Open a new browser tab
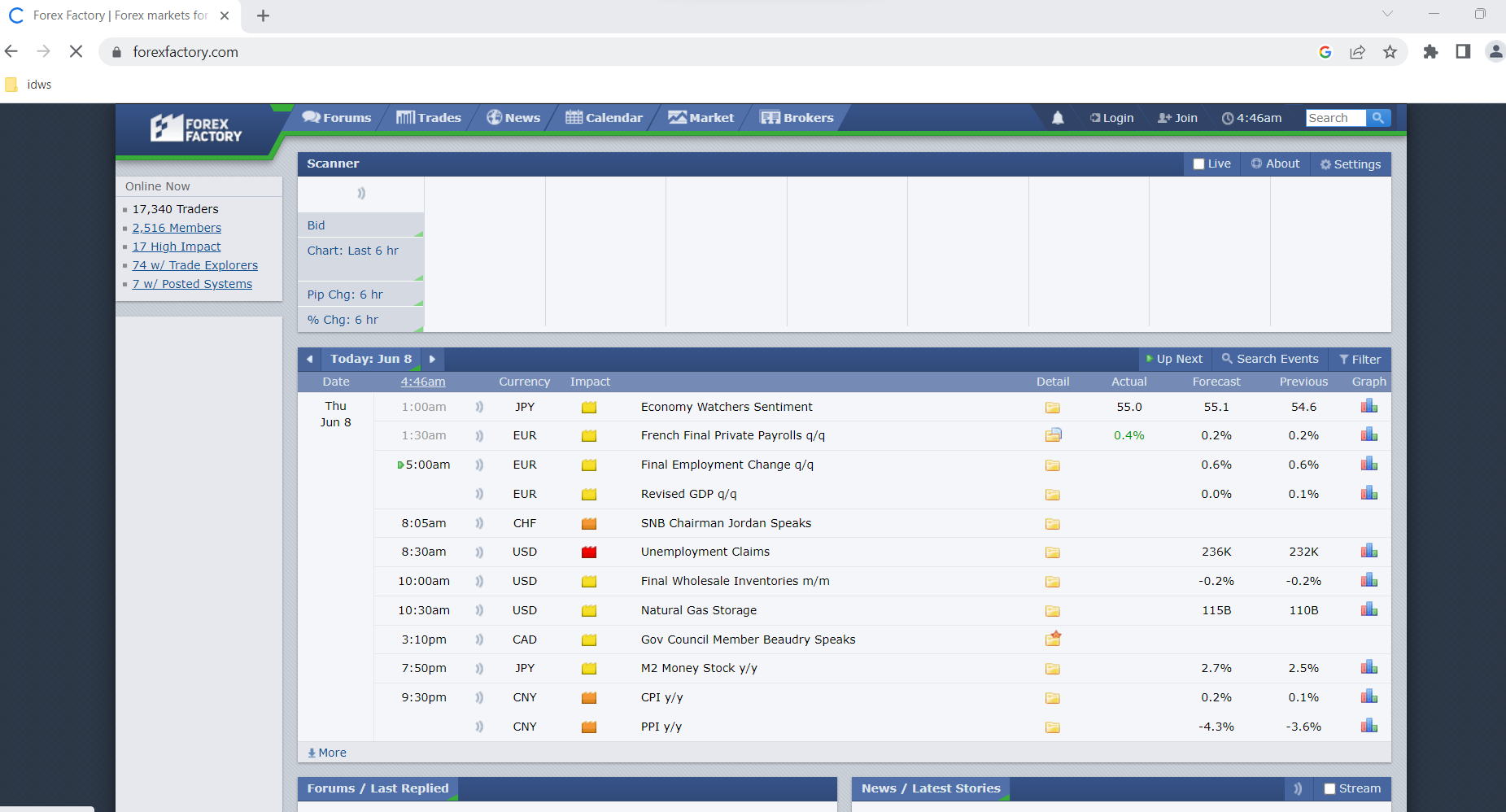 coord(263,15)
